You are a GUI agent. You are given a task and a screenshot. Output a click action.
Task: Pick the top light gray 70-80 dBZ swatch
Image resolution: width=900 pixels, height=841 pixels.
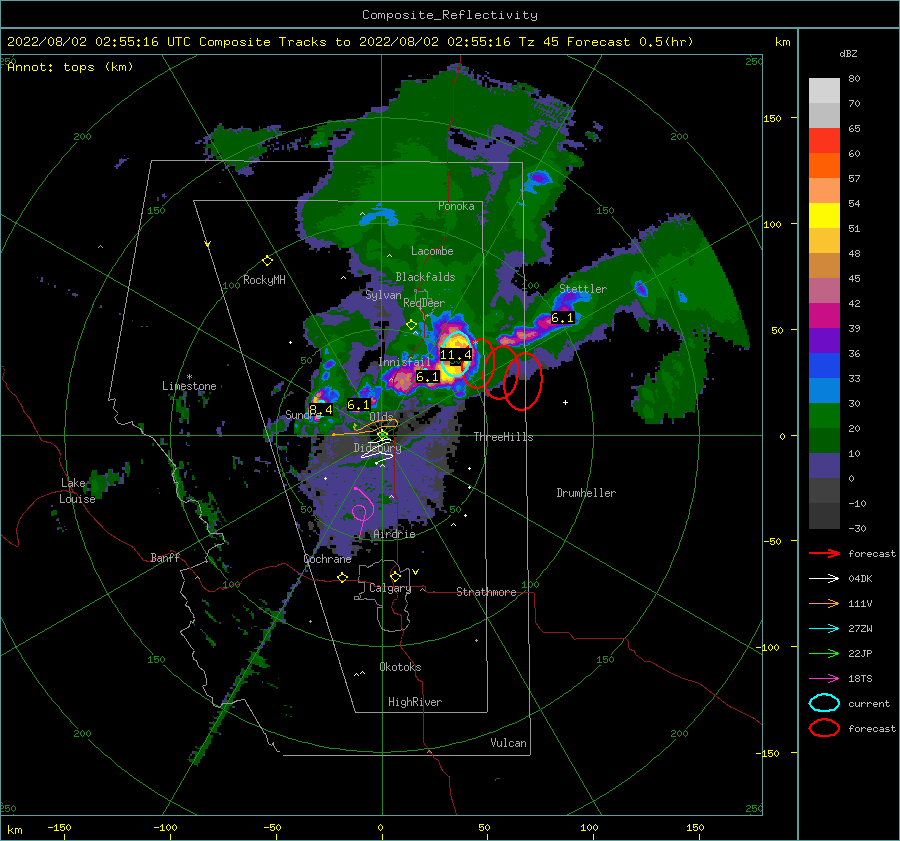tap(824, 91)
